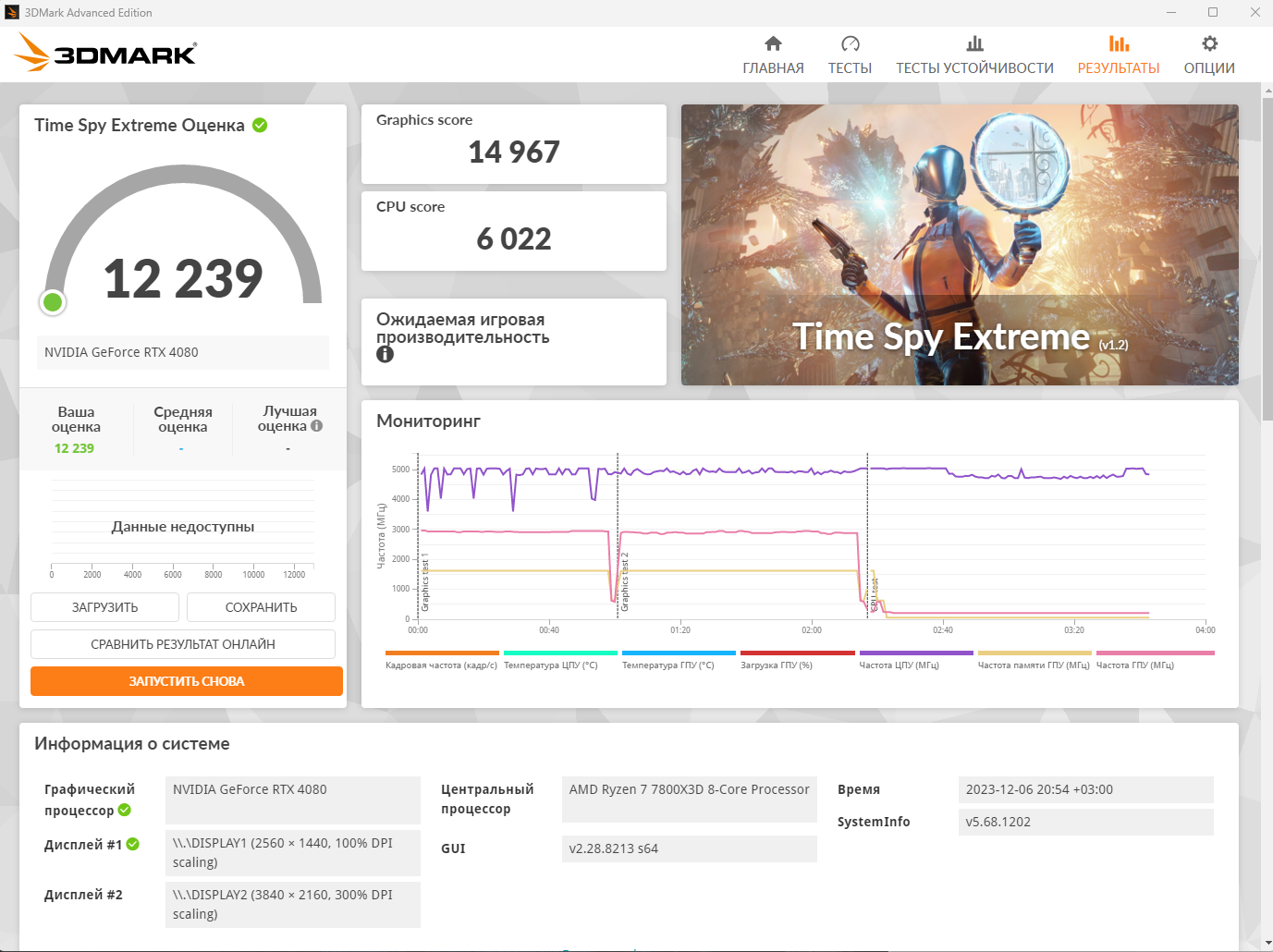The width and height of the screenshot is (1273, 952).
Task: Click the green checkmark beside Time Spy Extreme Оценка
Action: pos(260,125)
